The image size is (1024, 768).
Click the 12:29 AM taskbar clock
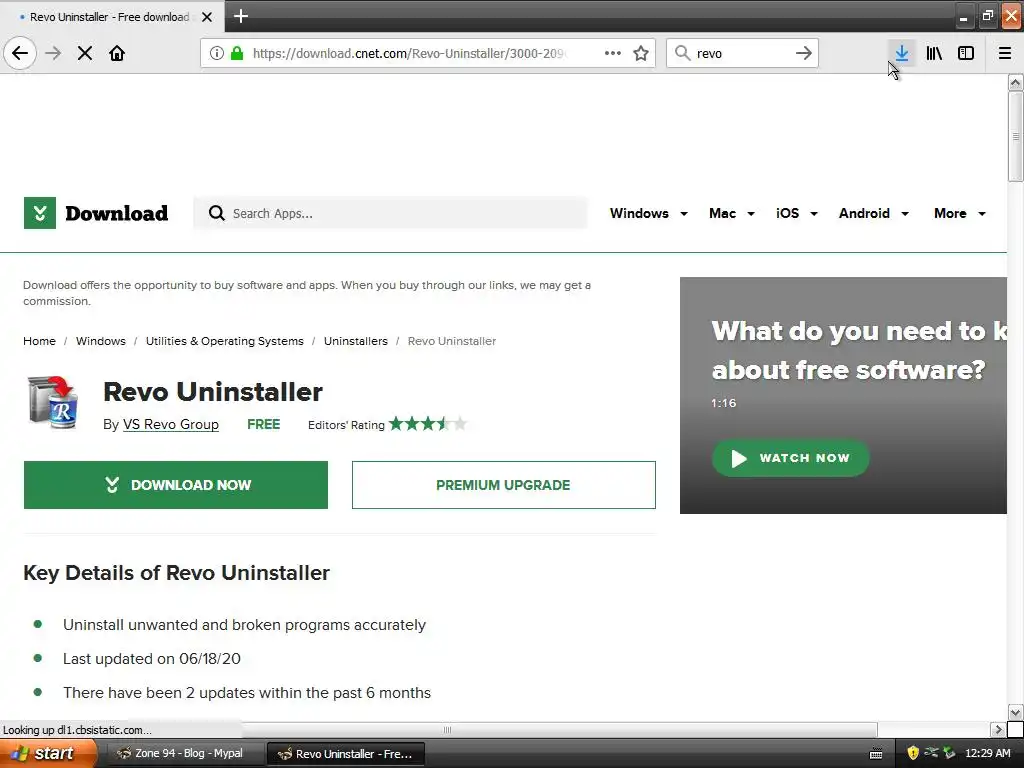click(x=987, y=753)
